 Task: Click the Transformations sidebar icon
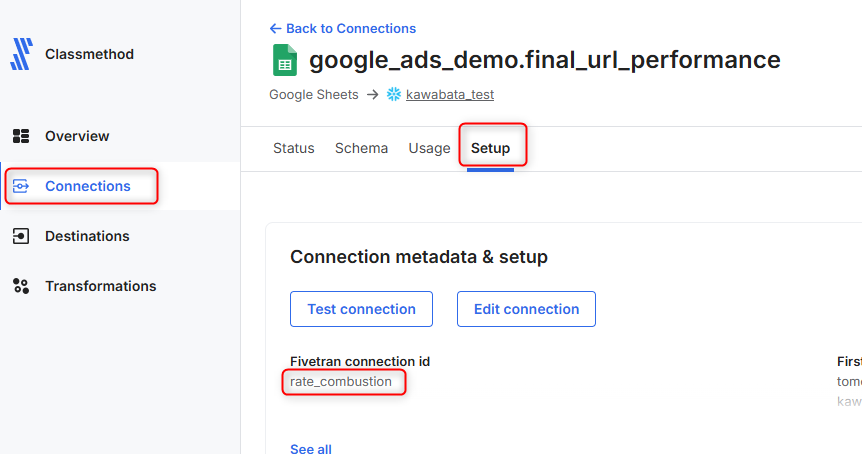tap(21, 286)
